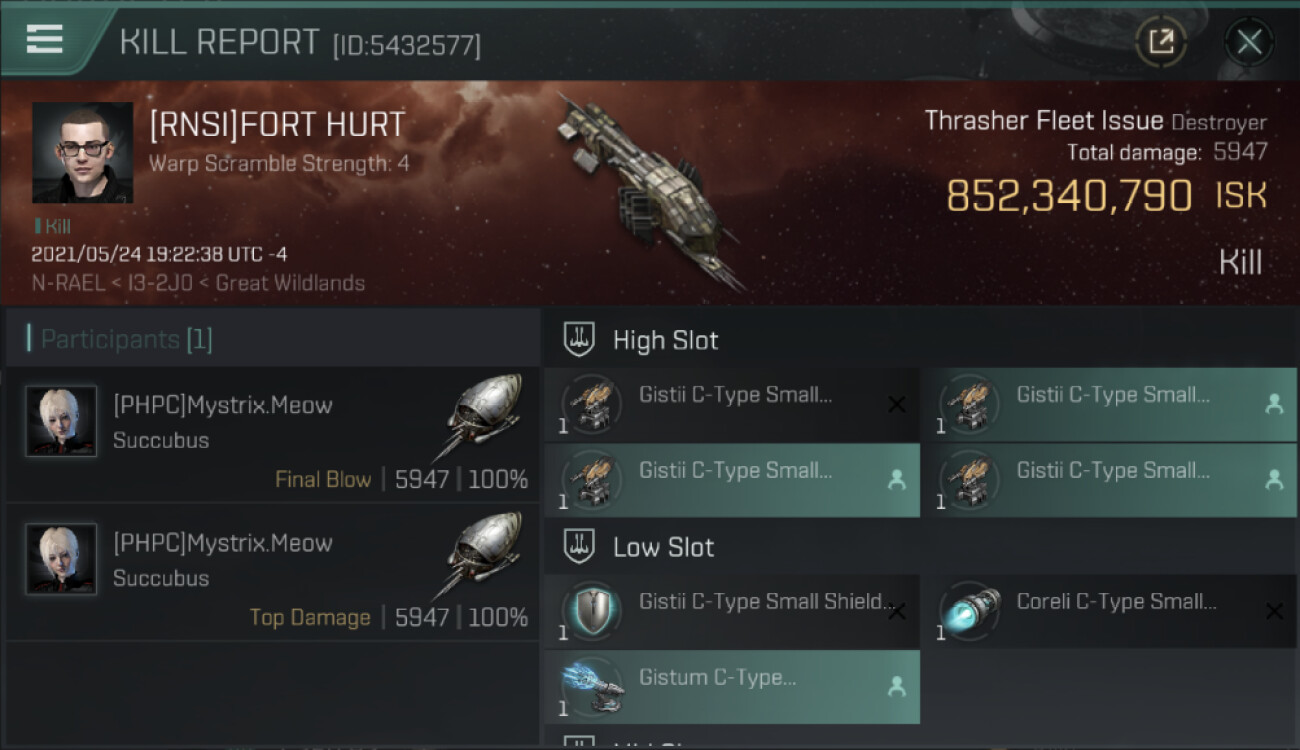Select the Gistum C-Type module
The width and height of the screenshot is (1300, 750).
coord(732,686)
